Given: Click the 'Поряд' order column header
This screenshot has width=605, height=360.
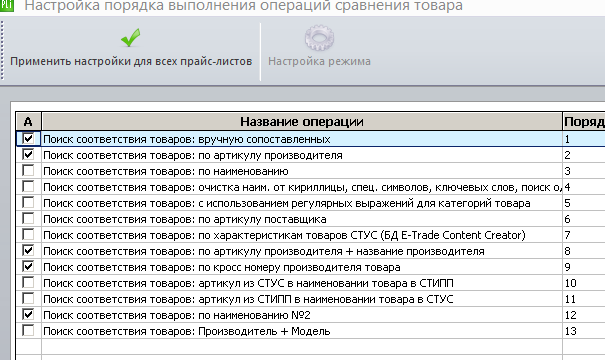Looking at the screenshot, I should 584,122.
